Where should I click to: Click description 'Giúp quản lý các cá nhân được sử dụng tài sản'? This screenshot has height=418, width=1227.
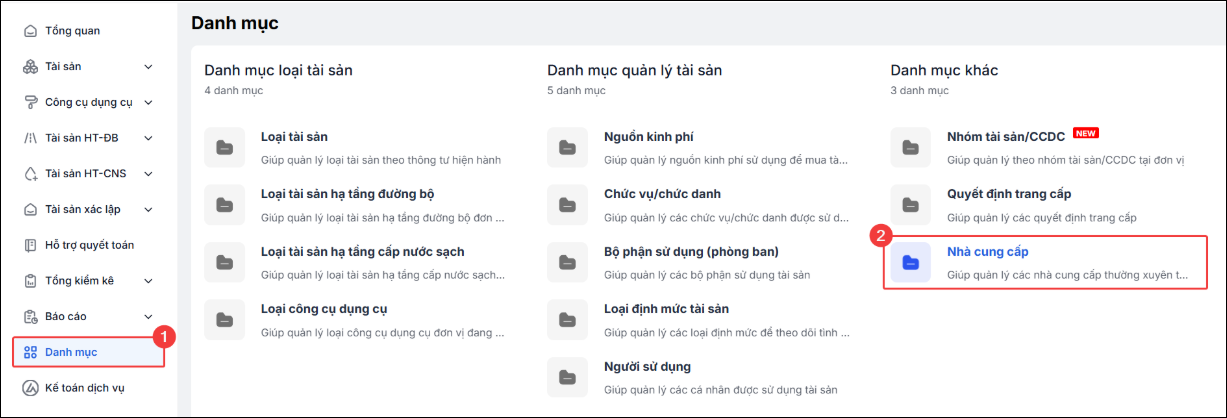click(x=720, y=389)
